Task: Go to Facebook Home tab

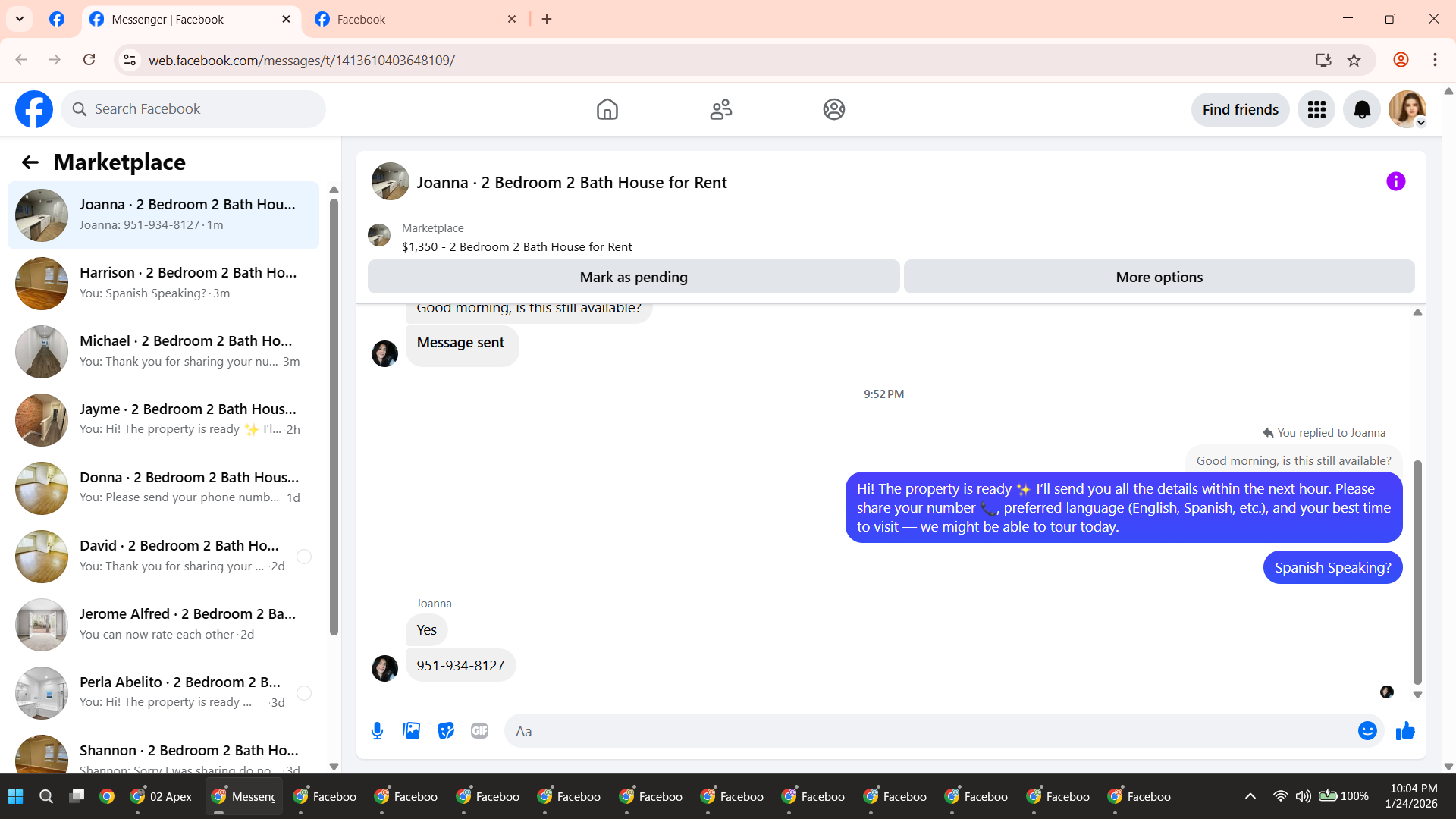Action: point(607,110)
